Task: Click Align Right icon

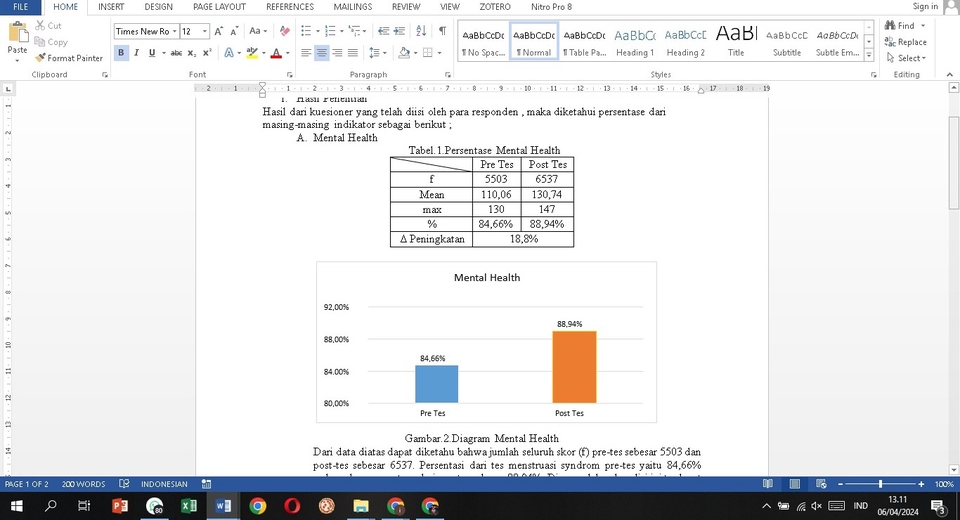Action: 337,53
